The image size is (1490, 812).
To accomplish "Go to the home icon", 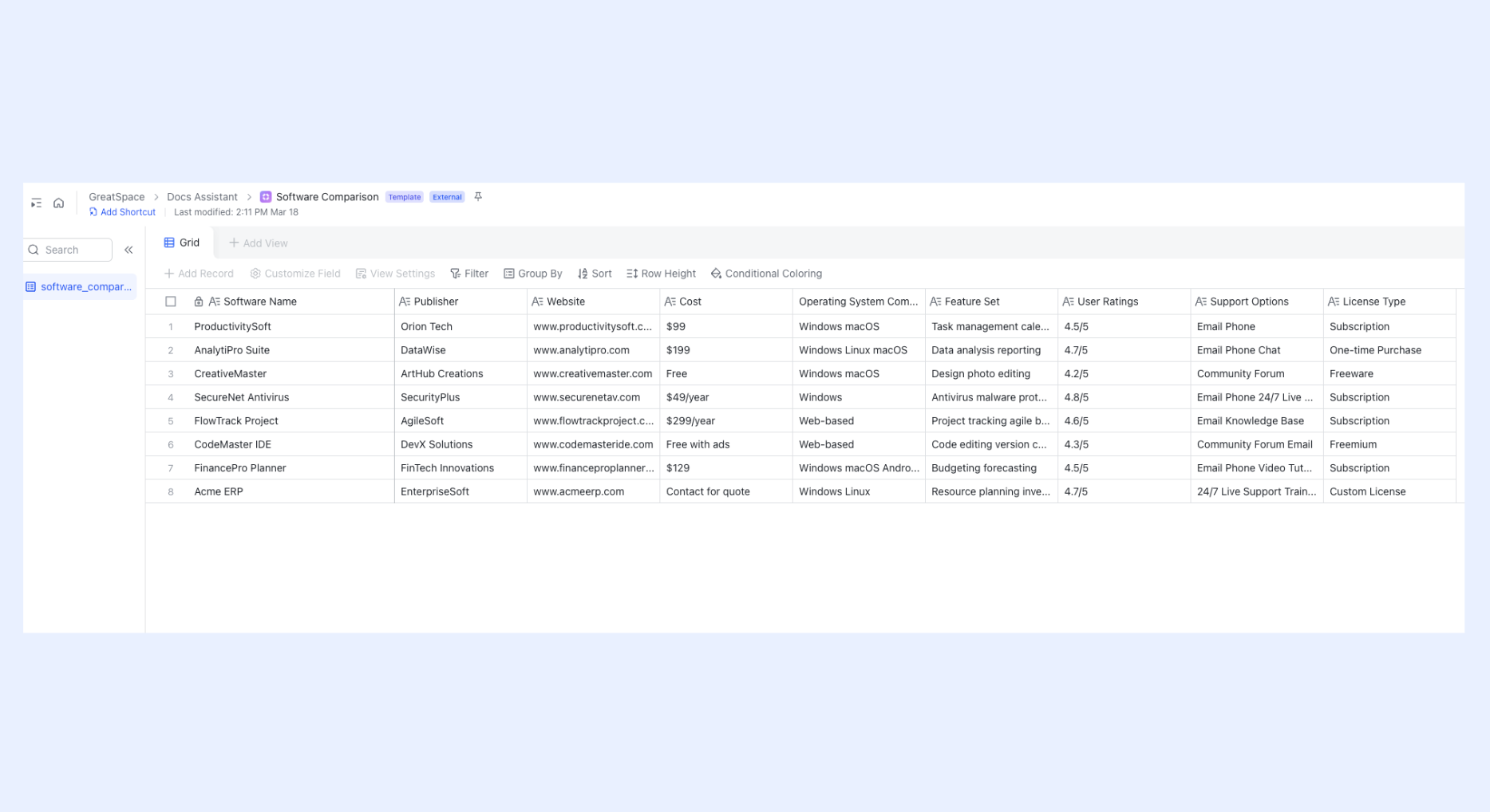I will [x=58, y=203].
